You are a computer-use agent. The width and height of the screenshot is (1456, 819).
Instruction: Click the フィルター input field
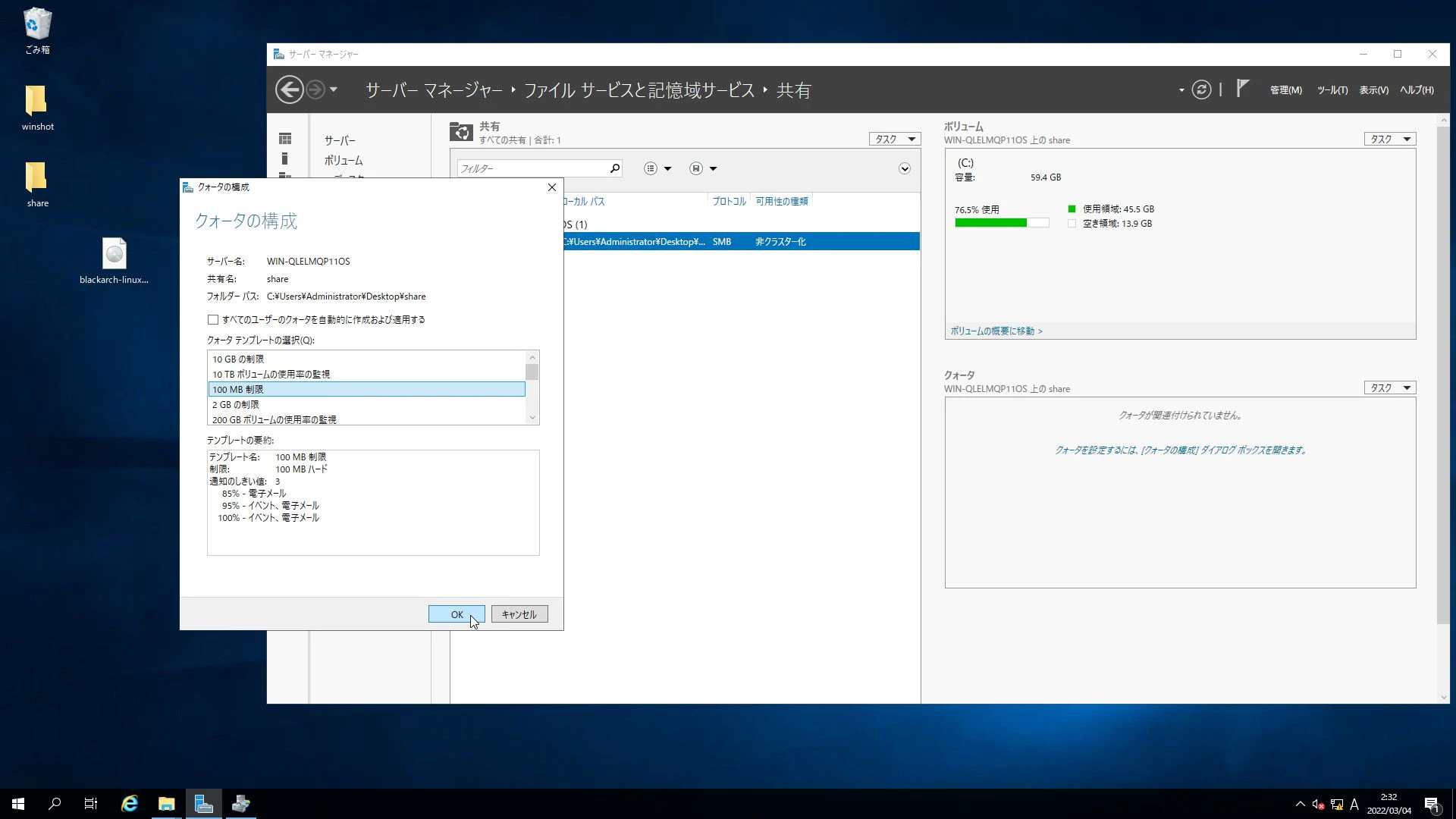click(x=532, y=168)
